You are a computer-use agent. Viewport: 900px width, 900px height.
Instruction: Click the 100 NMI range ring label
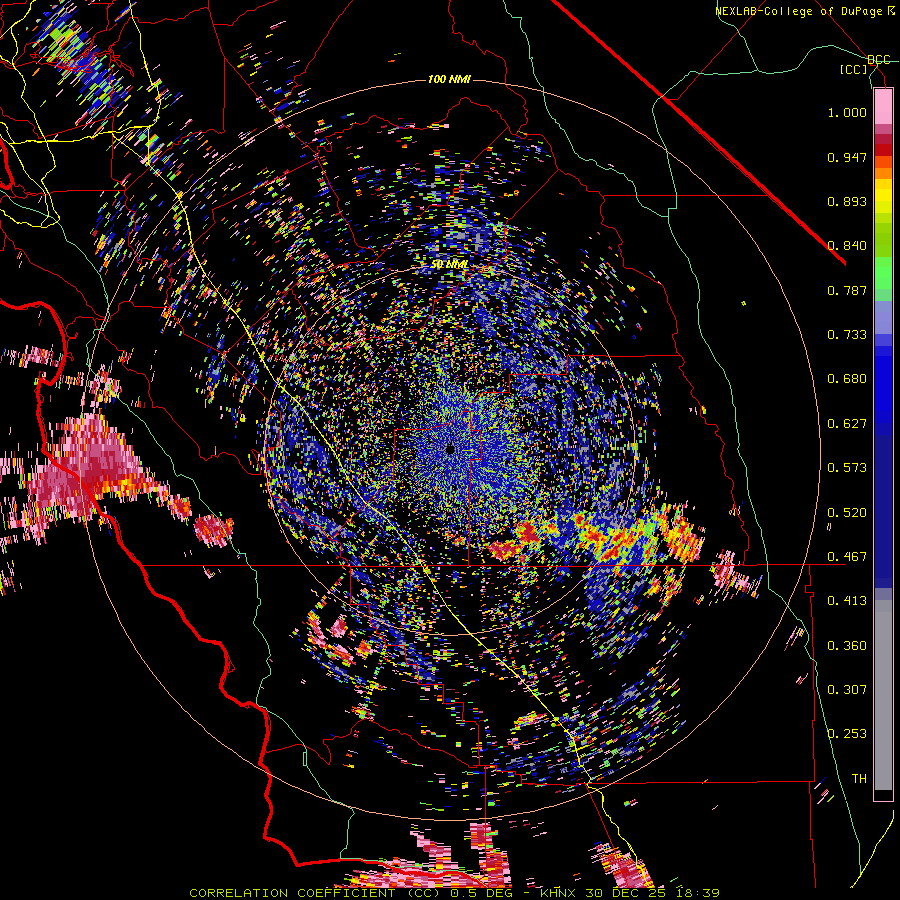click(x=449, y=79)
